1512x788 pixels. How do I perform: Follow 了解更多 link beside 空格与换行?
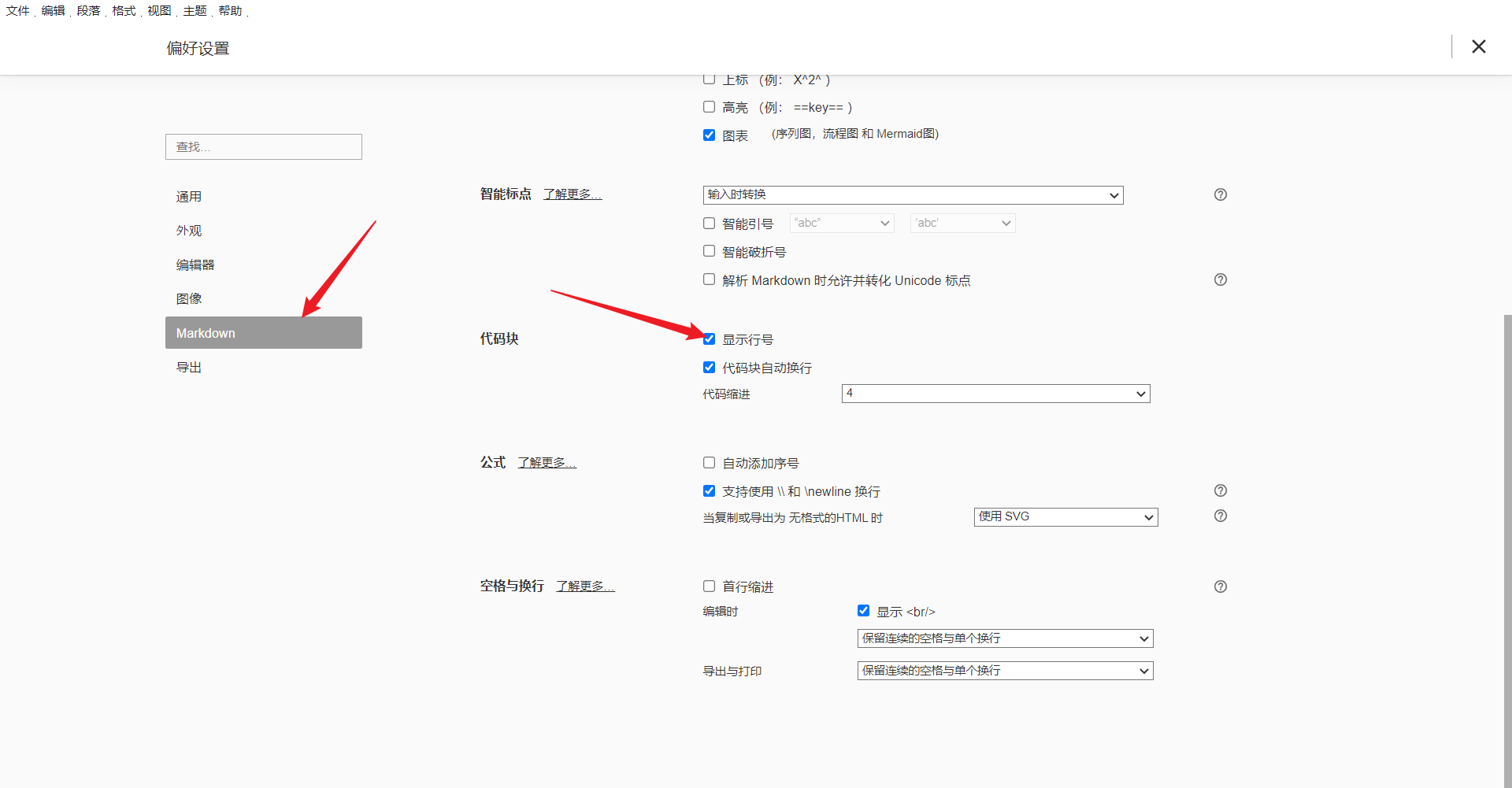pyautogui.click(x=585, y=586)
